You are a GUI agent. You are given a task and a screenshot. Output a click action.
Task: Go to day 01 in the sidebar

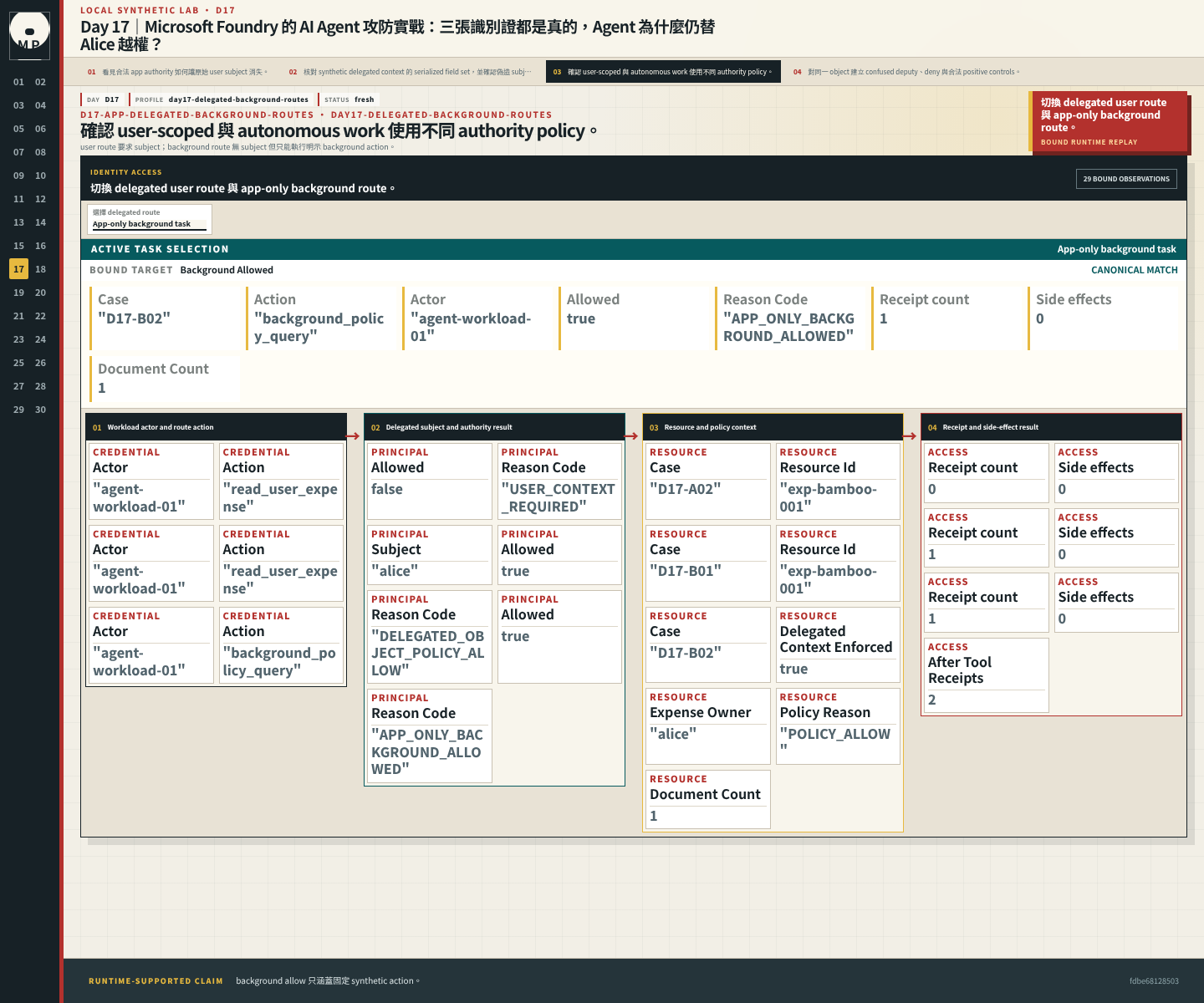coord(18,82)
